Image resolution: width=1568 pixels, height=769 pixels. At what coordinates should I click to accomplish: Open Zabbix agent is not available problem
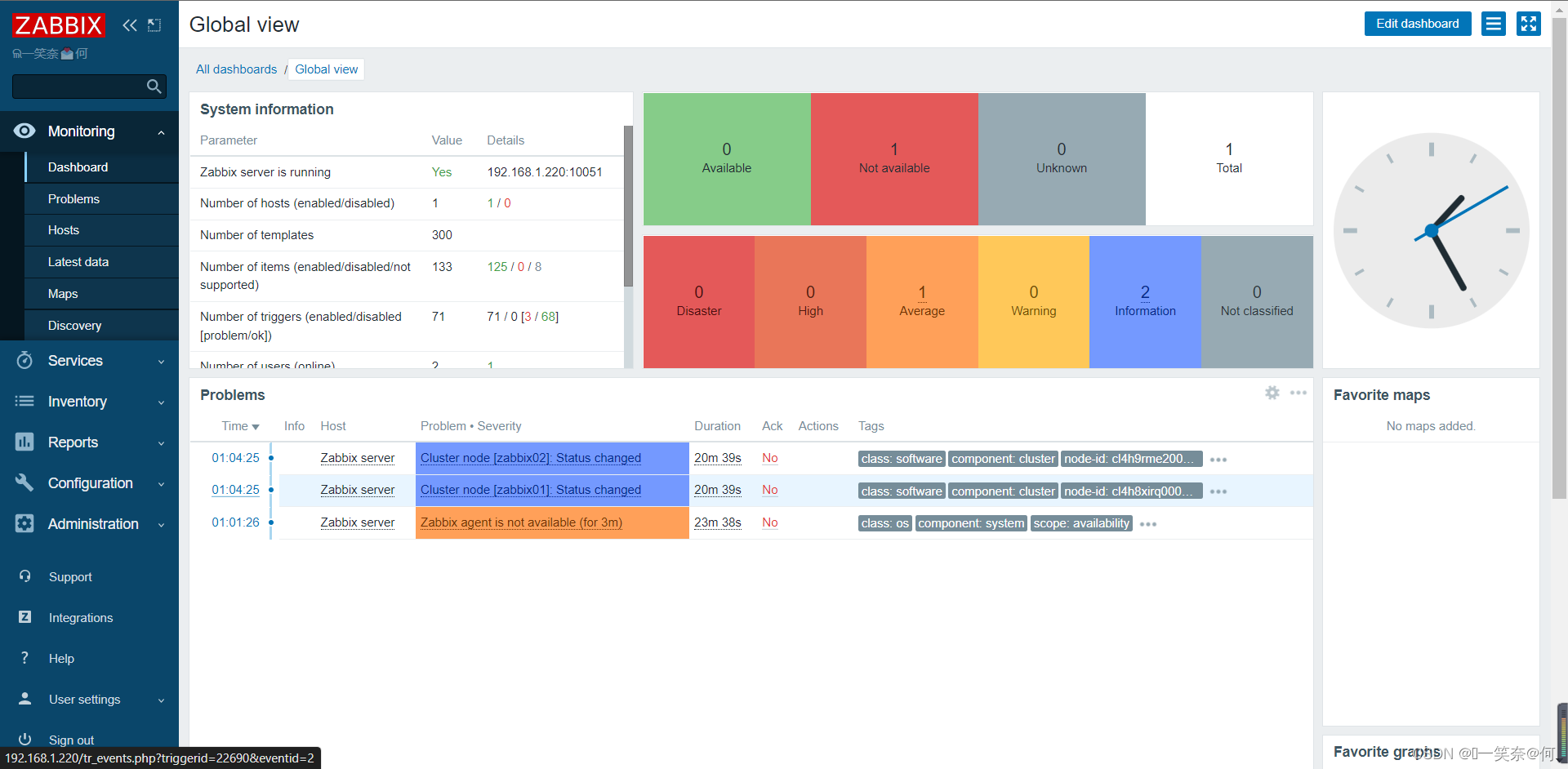521,522
